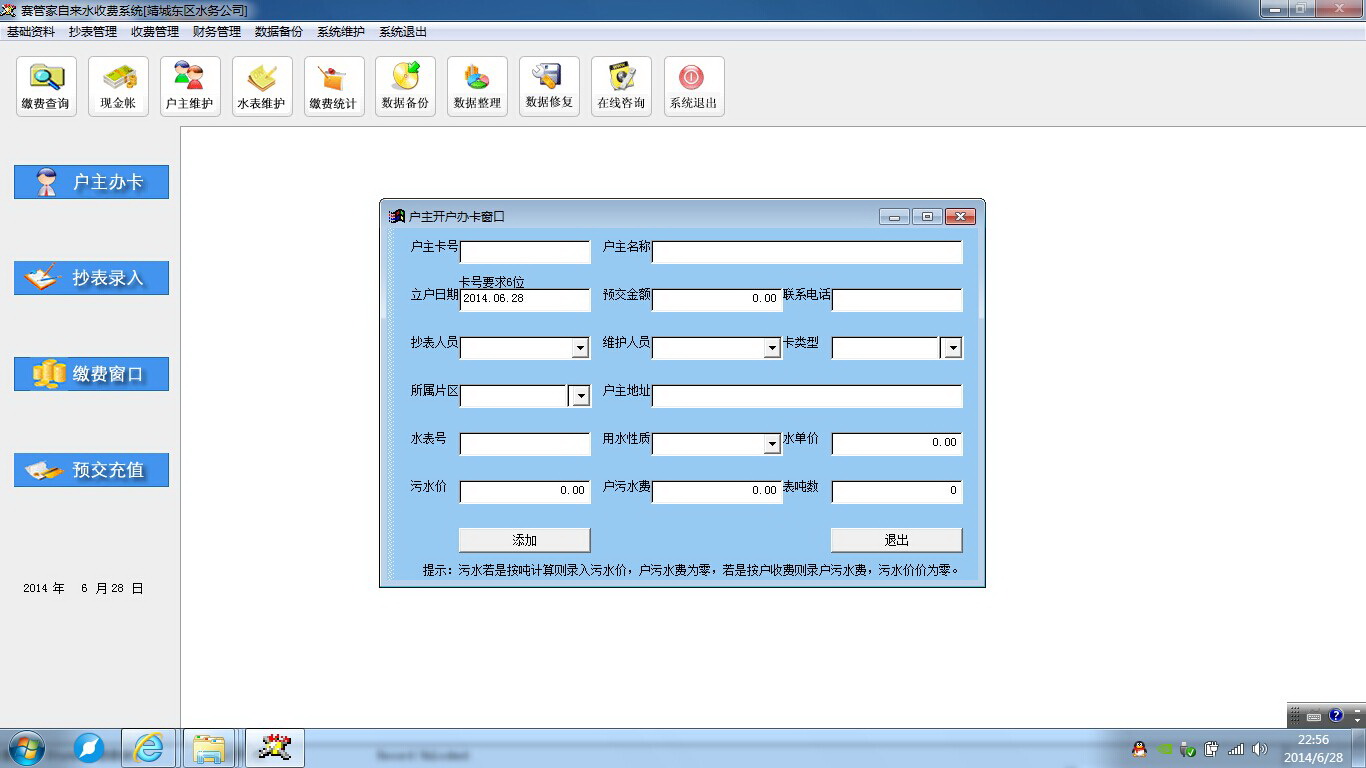Open the 数据修复 data repair tool

tap(549, 86)
